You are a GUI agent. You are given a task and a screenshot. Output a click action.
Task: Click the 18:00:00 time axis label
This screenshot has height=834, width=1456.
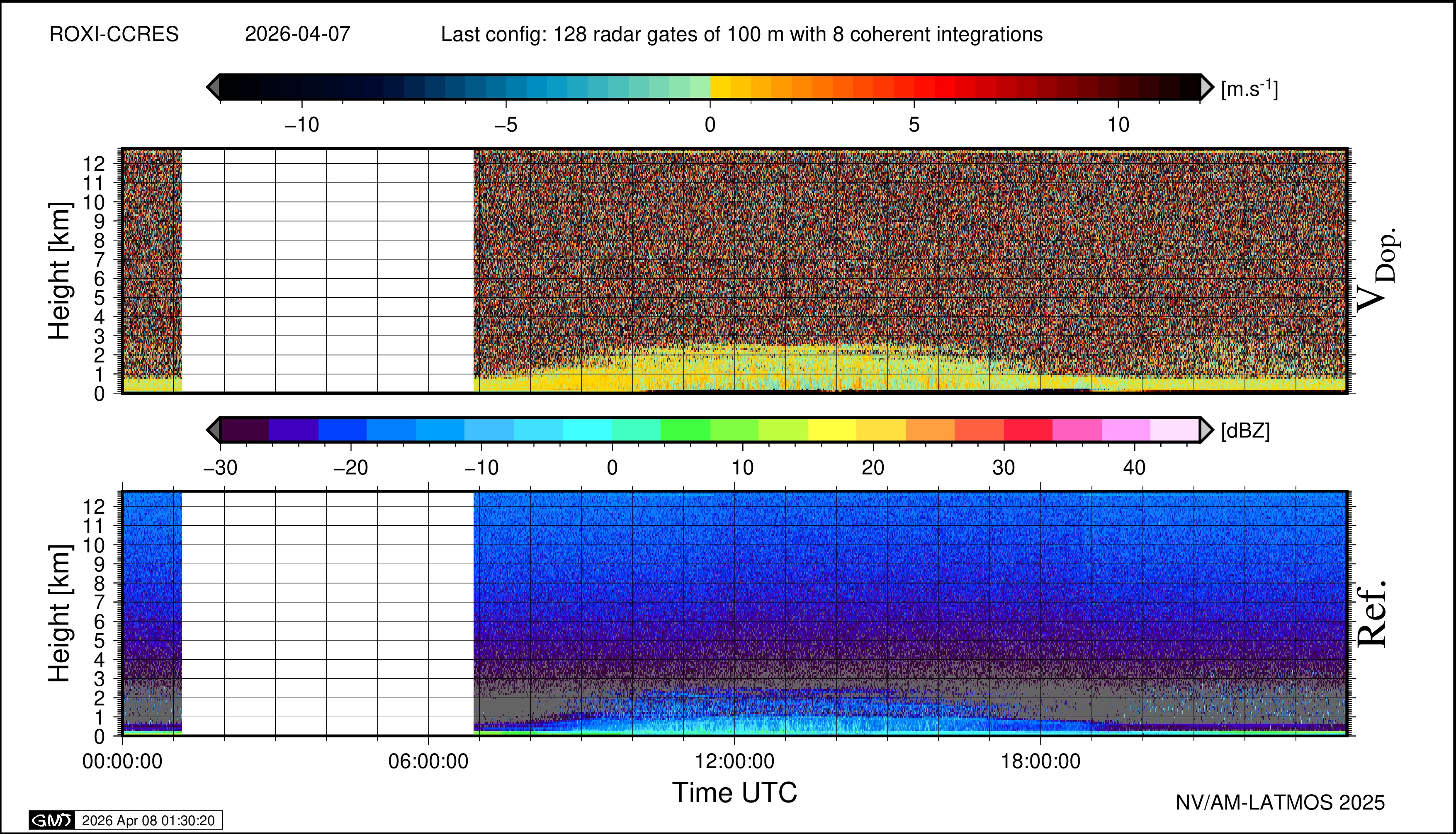click(x=1040, y=762)
